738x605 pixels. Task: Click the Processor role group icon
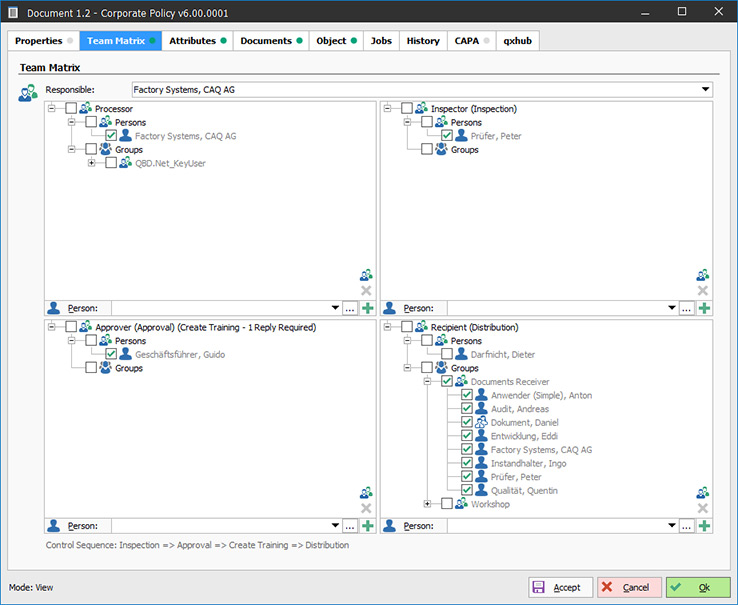click(86, 108)
